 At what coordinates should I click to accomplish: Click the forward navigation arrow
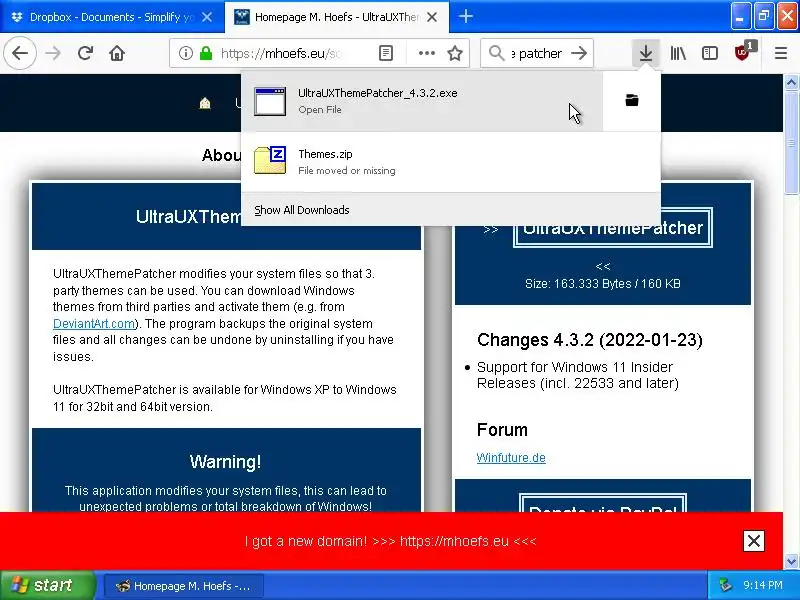[x=53, y=53]
